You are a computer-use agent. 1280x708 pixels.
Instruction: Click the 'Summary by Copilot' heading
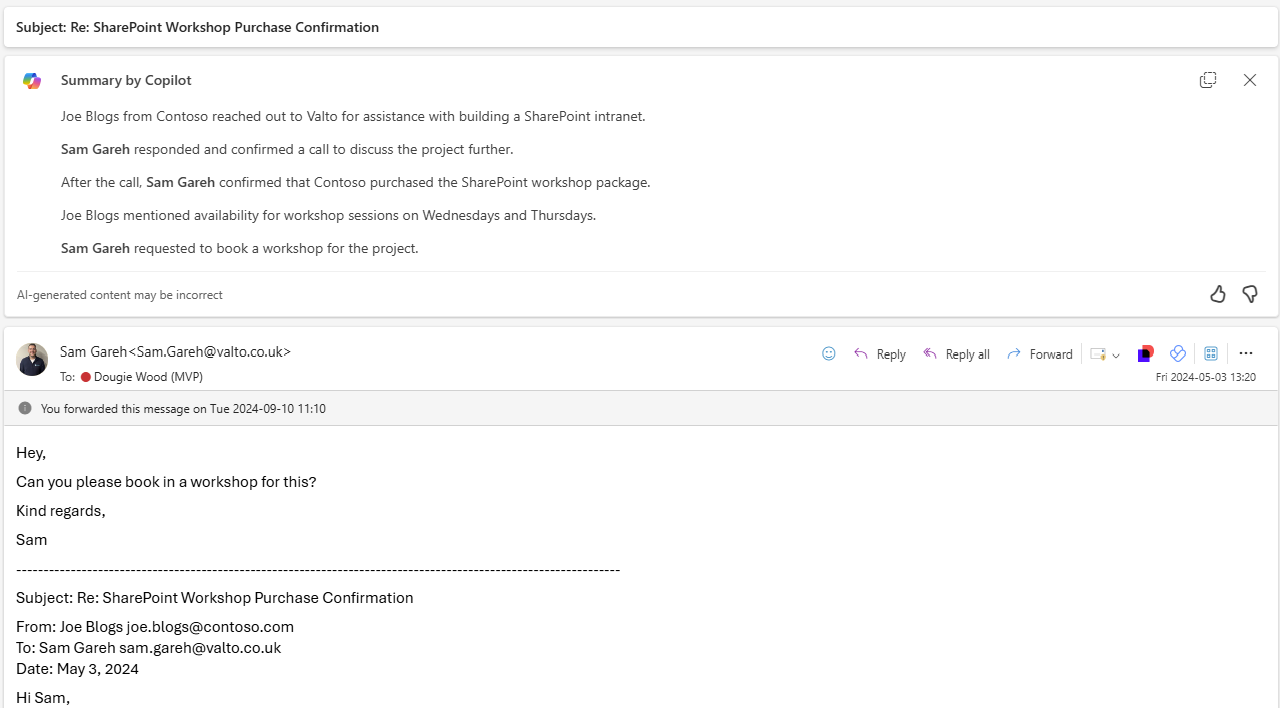pos(126,80)
